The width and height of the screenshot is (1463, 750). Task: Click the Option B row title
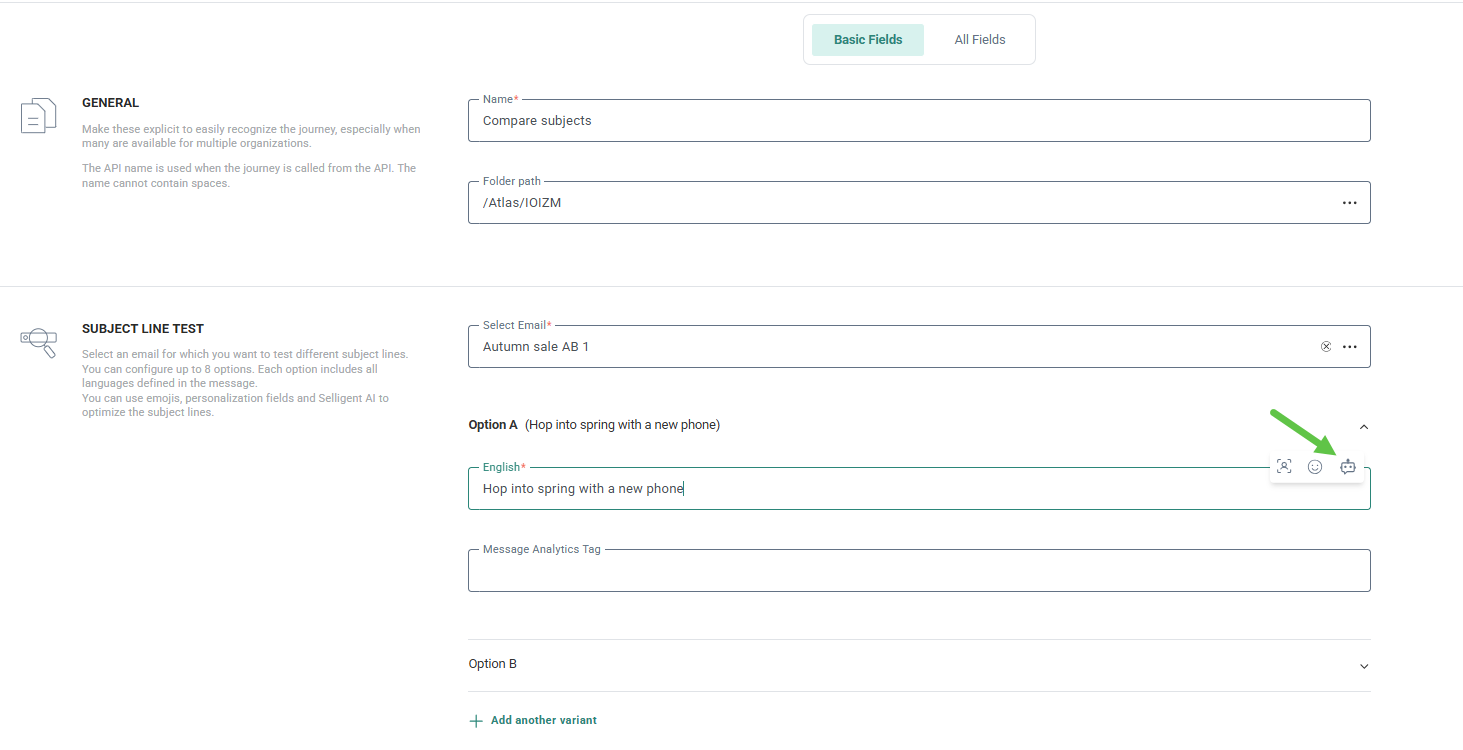493,664
